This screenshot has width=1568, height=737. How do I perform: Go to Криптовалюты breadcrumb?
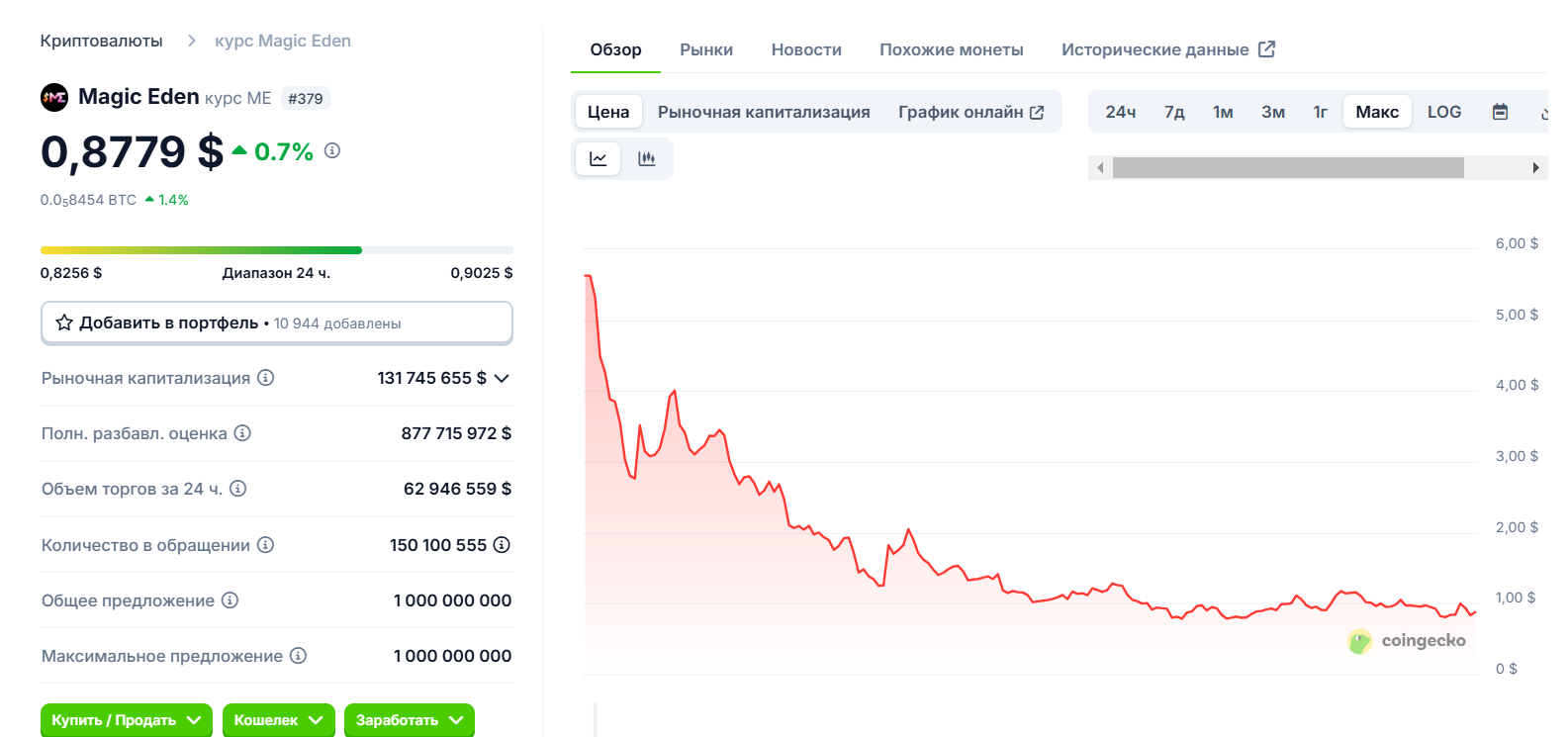tap(101, 41)
